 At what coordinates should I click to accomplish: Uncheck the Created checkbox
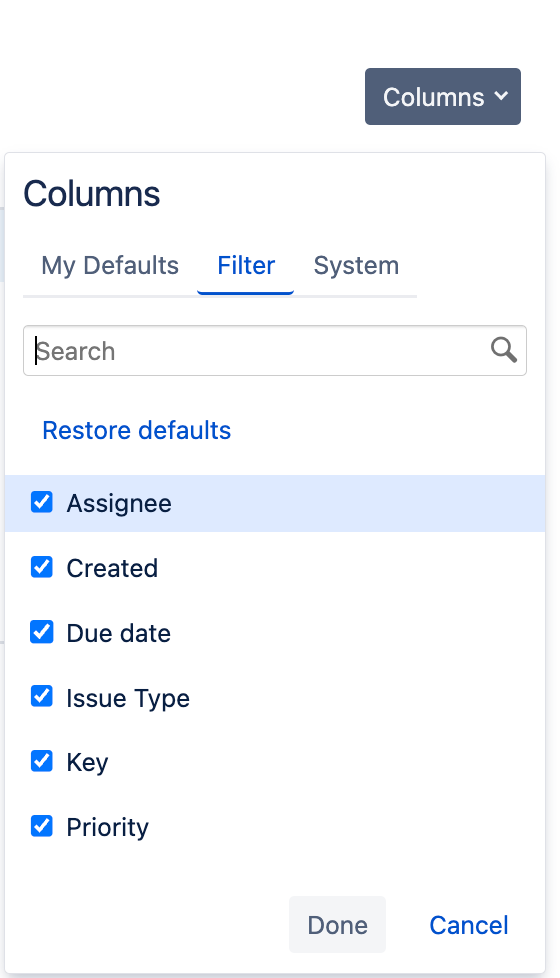[42, 567]
